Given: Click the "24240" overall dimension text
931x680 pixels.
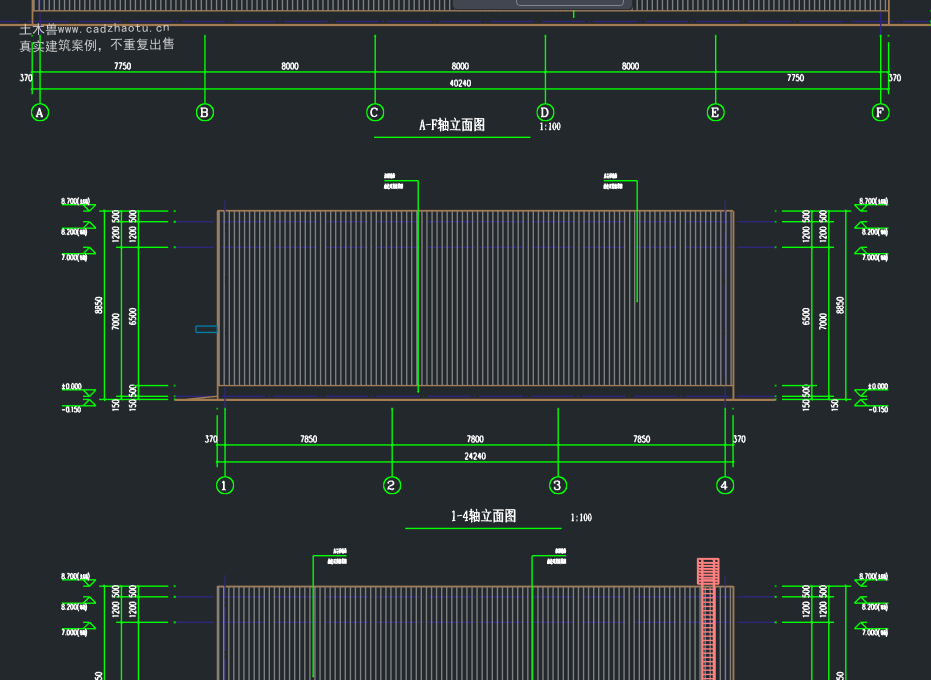Looking at the screenshot, I should [475, 456].
